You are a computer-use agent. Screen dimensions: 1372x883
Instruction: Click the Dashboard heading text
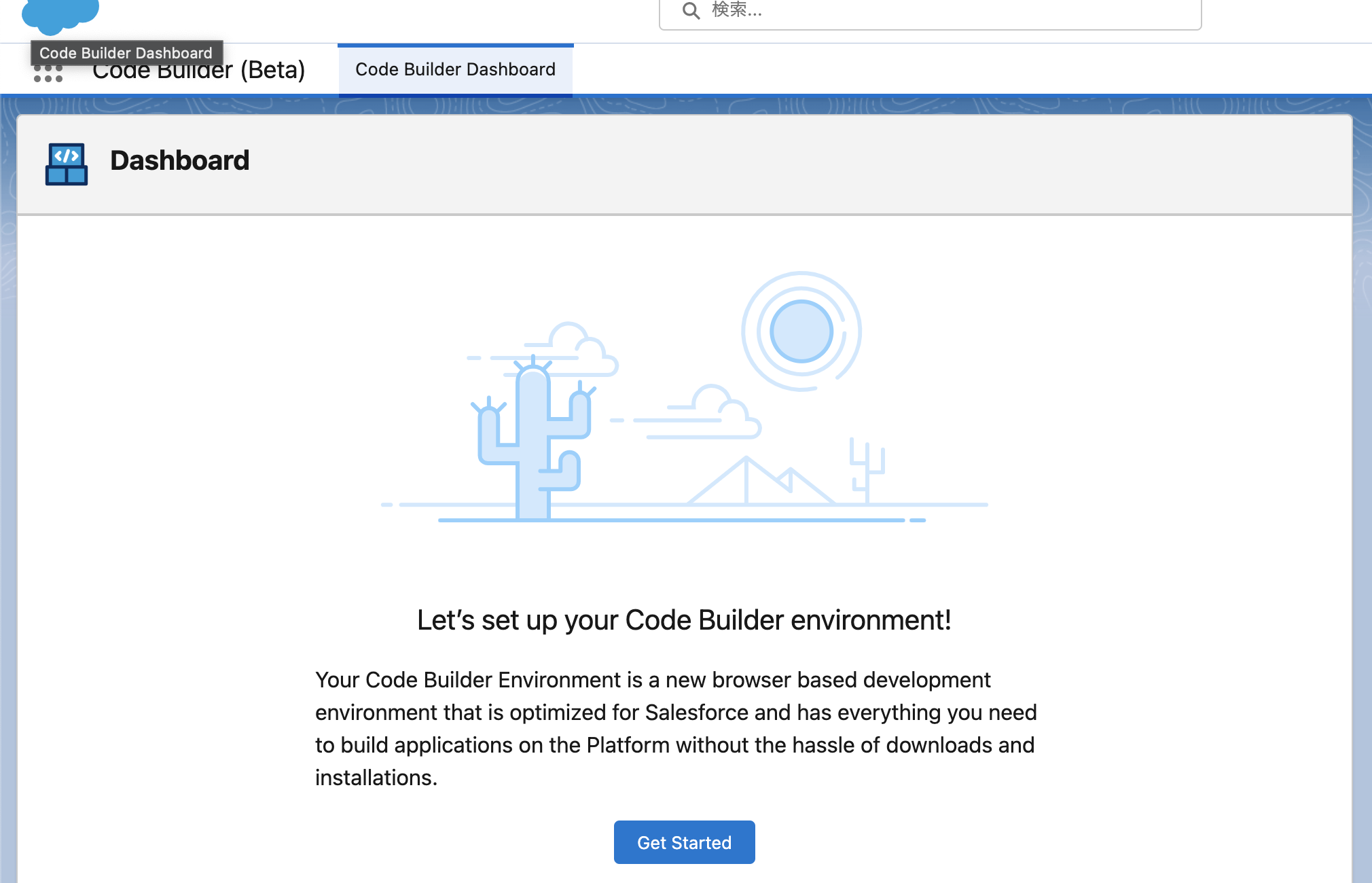(180, 160)
